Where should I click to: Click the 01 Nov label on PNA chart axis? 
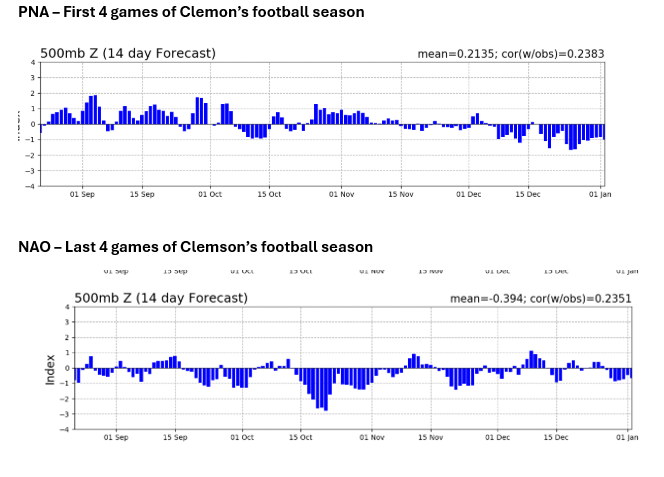pyautogui.click(x=342, y=194)
